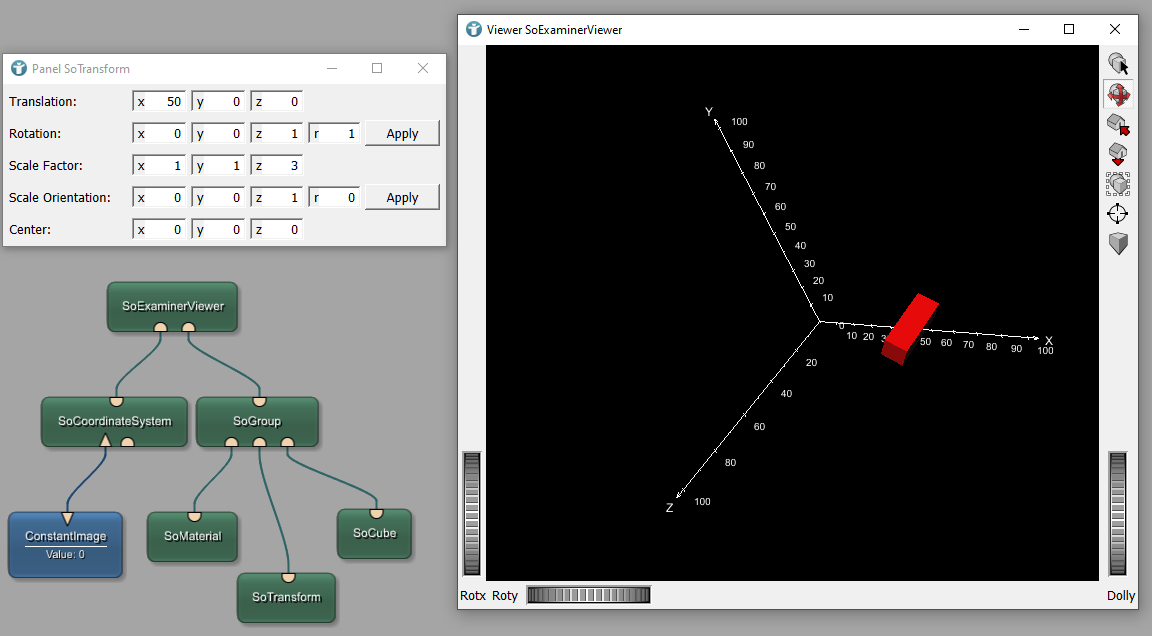Click the SoMaterial module node
Viewport: 1152px width, 636px height.
[x=192, y=536]
